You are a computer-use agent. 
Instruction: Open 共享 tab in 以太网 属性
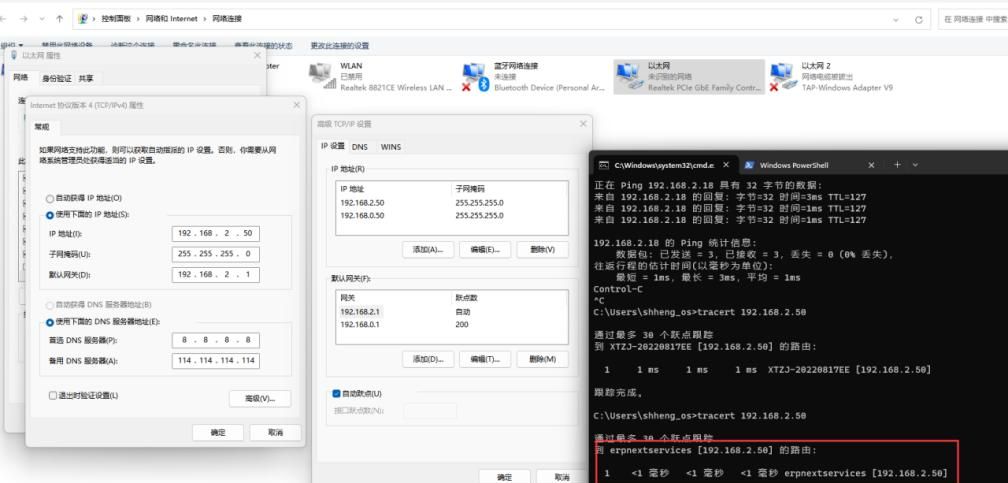86,78
